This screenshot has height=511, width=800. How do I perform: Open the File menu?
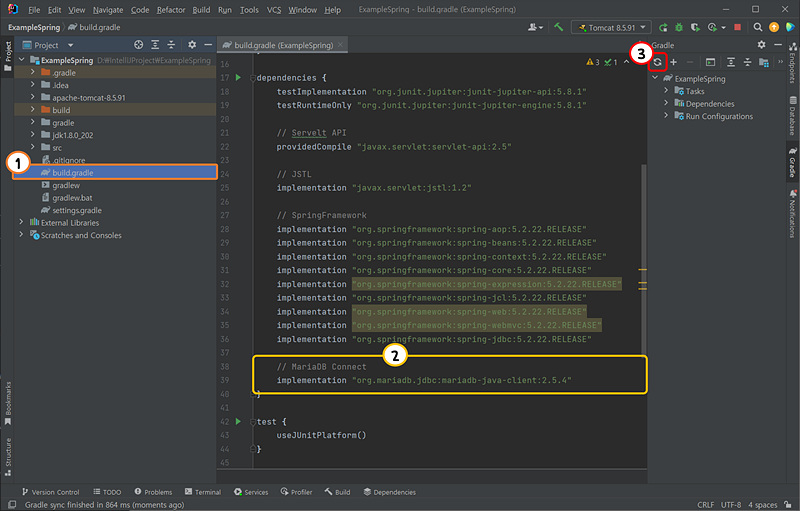[34, 10]
